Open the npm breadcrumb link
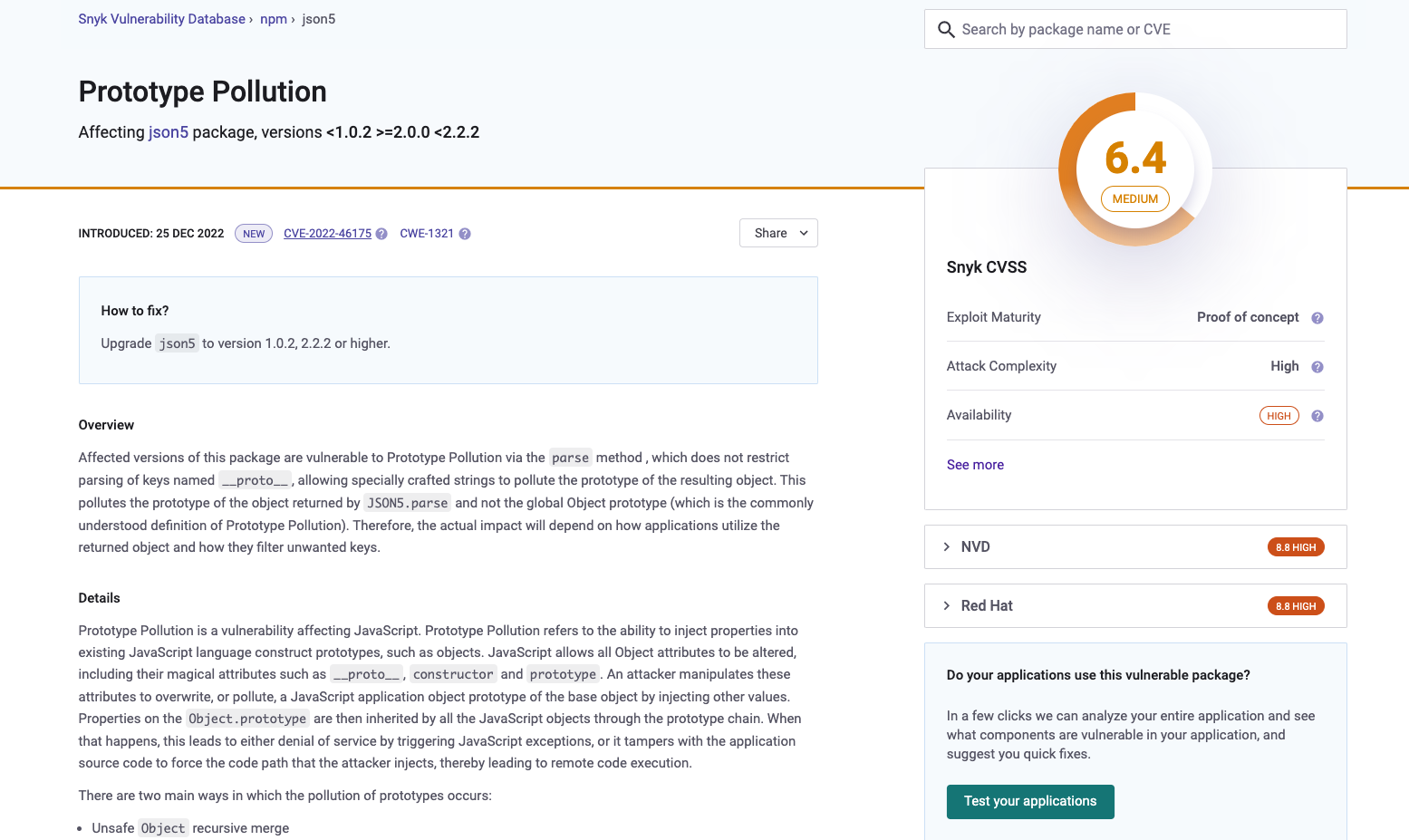The height and width of the screenshot is (840, 1409). (273, 18)
